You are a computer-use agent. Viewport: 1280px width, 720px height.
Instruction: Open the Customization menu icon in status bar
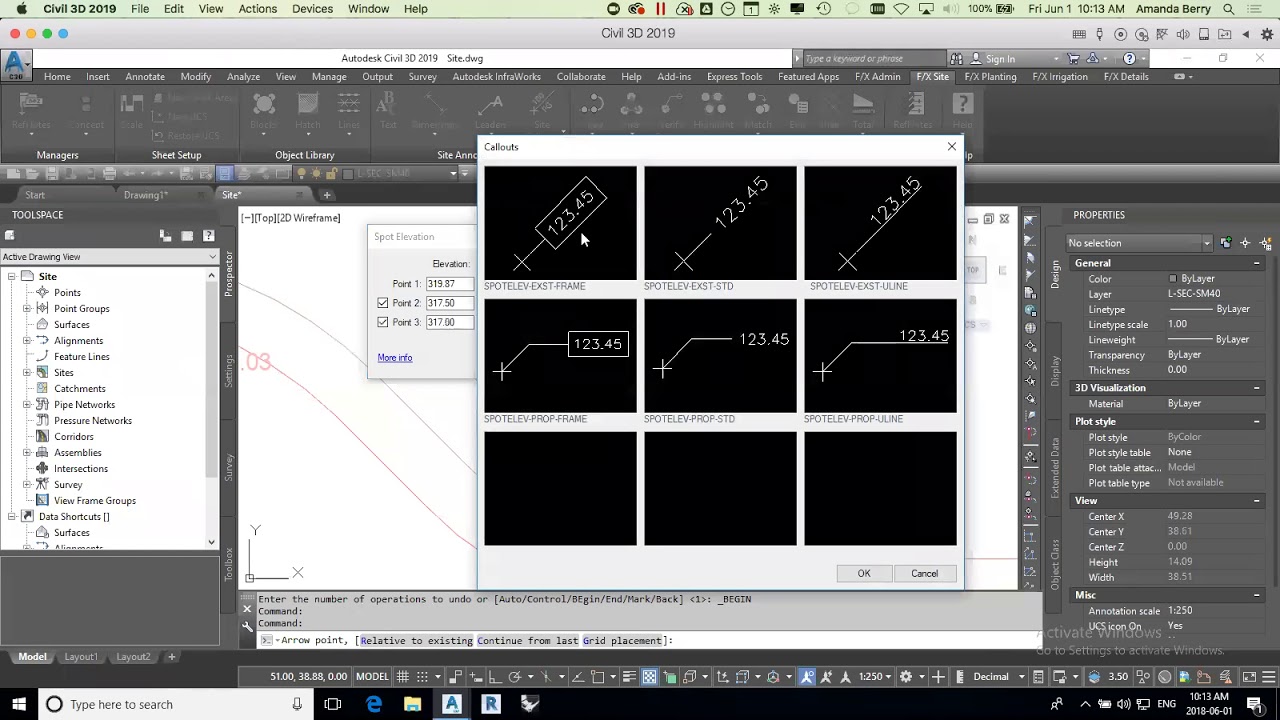coord(1268,677)
